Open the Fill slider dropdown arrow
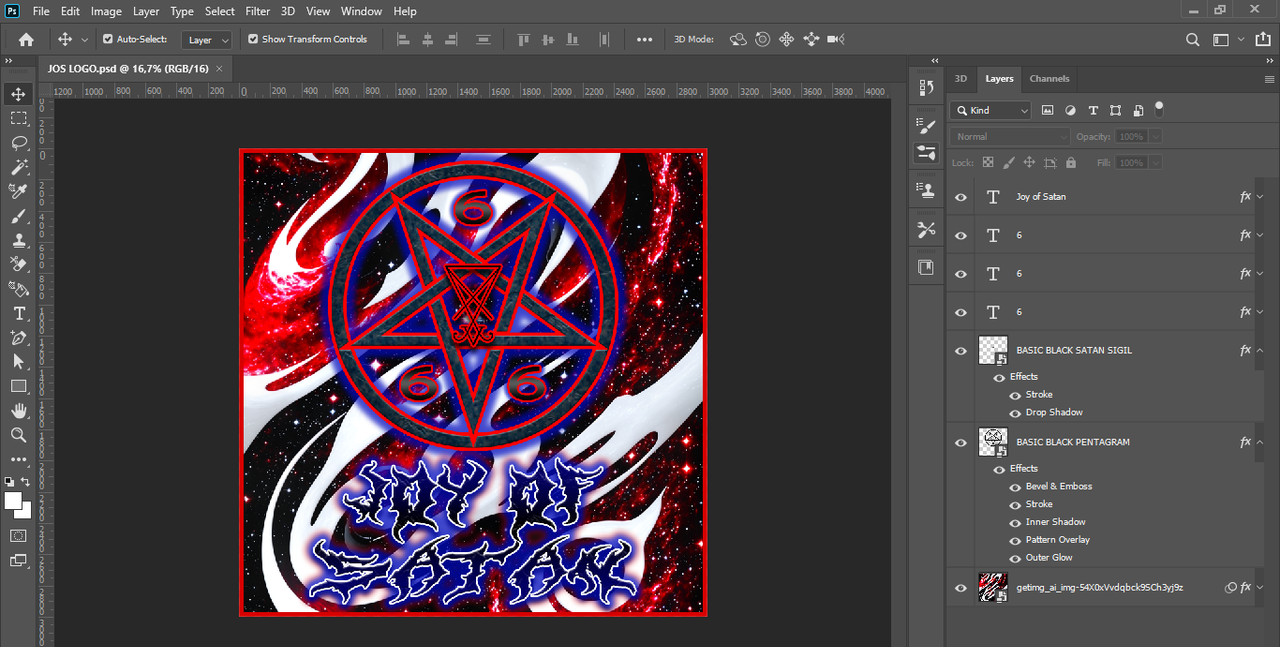 [1156, 162]
